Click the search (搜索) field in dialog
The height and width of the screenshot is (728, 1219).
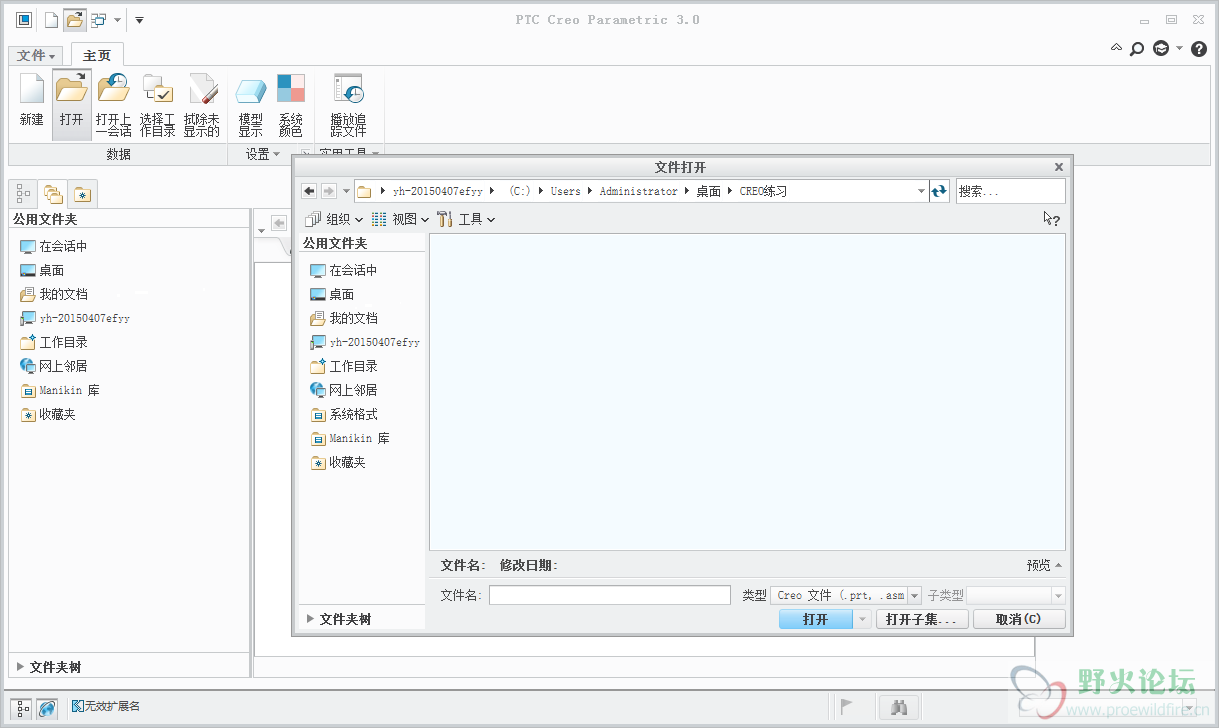pyautogui.click(x=1011, y=191)
